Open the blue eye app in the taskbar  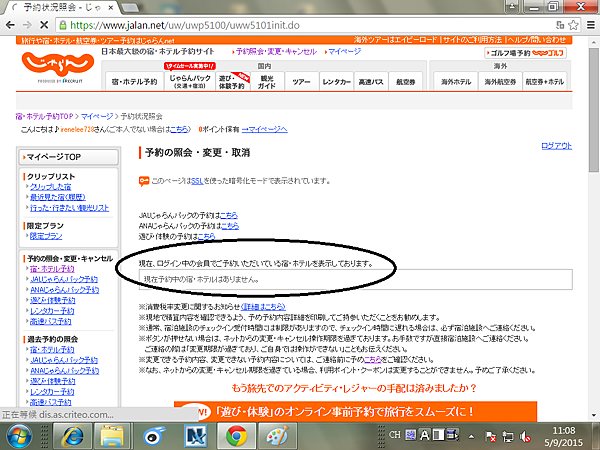point(153,436)
